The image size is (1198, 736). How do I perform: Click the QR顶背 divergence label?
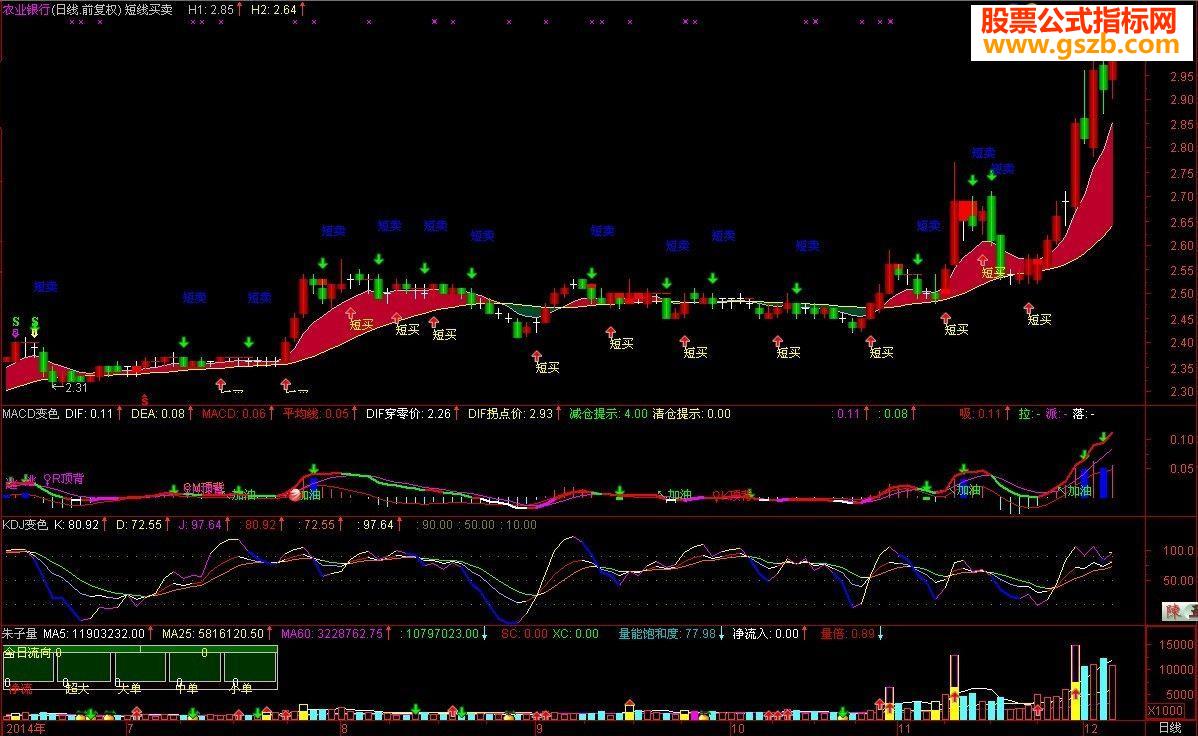64,478
